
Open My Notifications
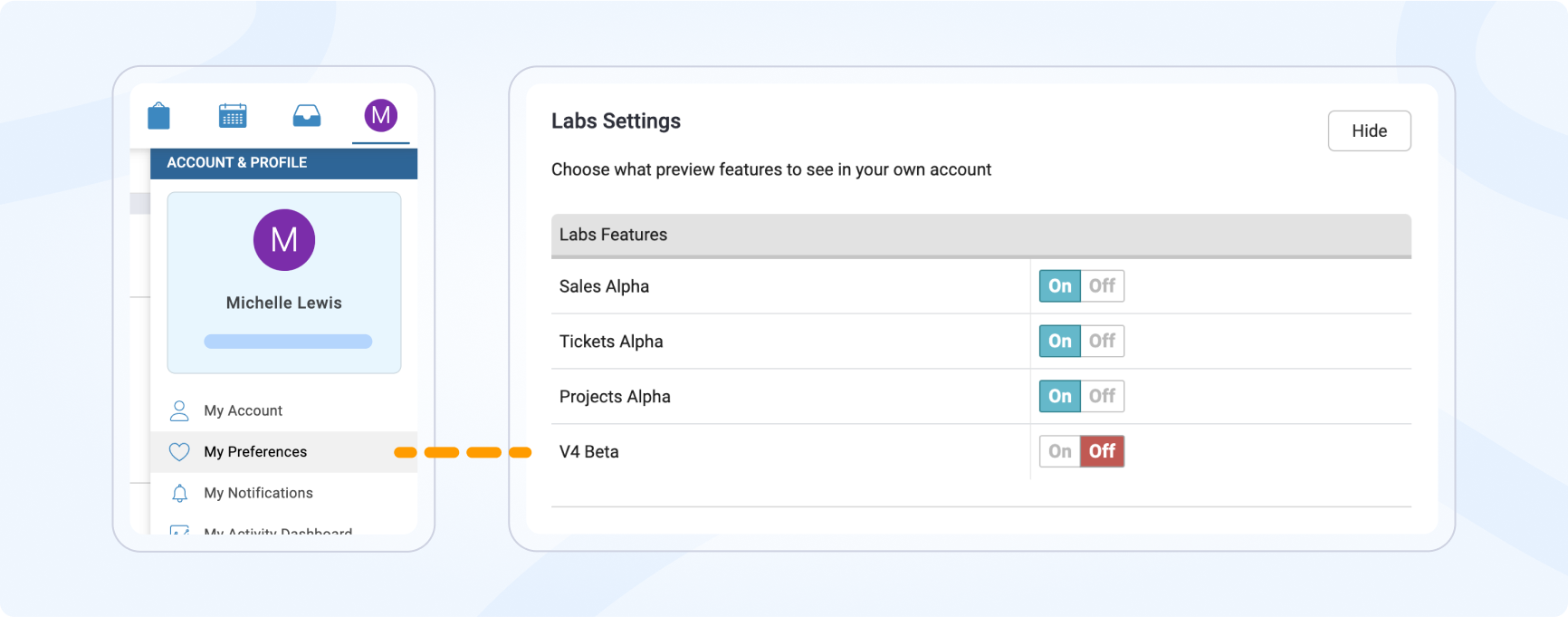(258, 492)
